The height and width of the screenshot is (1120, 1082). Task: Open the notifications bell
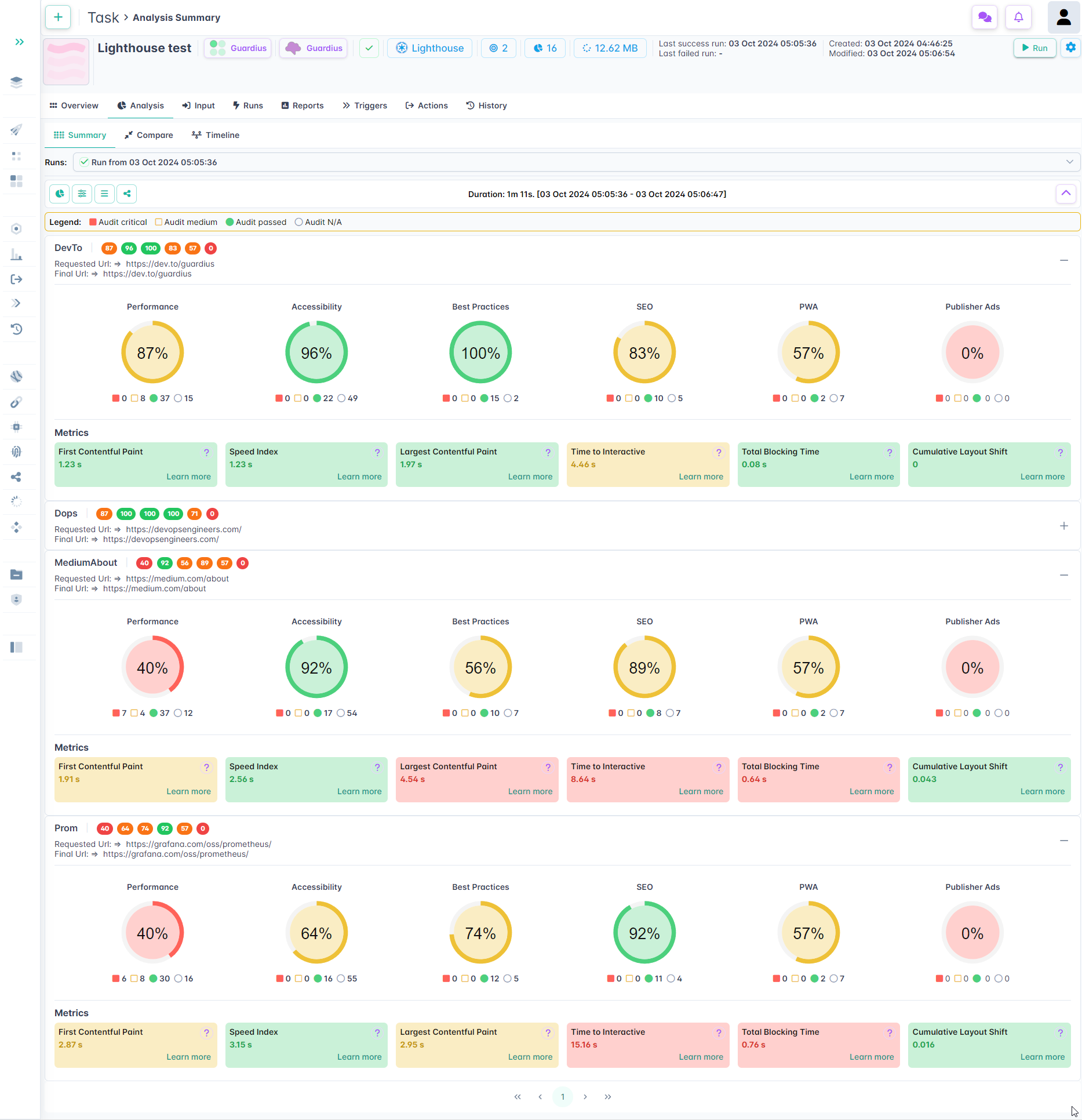[x=1018, y=17]
